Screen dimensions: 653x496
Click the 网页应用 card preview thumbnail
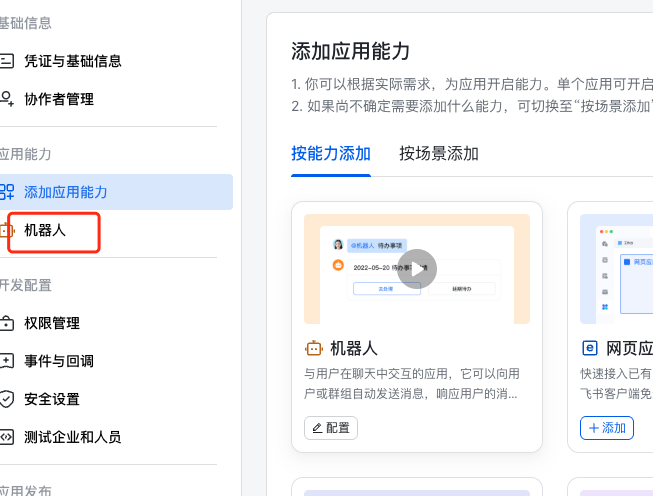coord(616,269)
